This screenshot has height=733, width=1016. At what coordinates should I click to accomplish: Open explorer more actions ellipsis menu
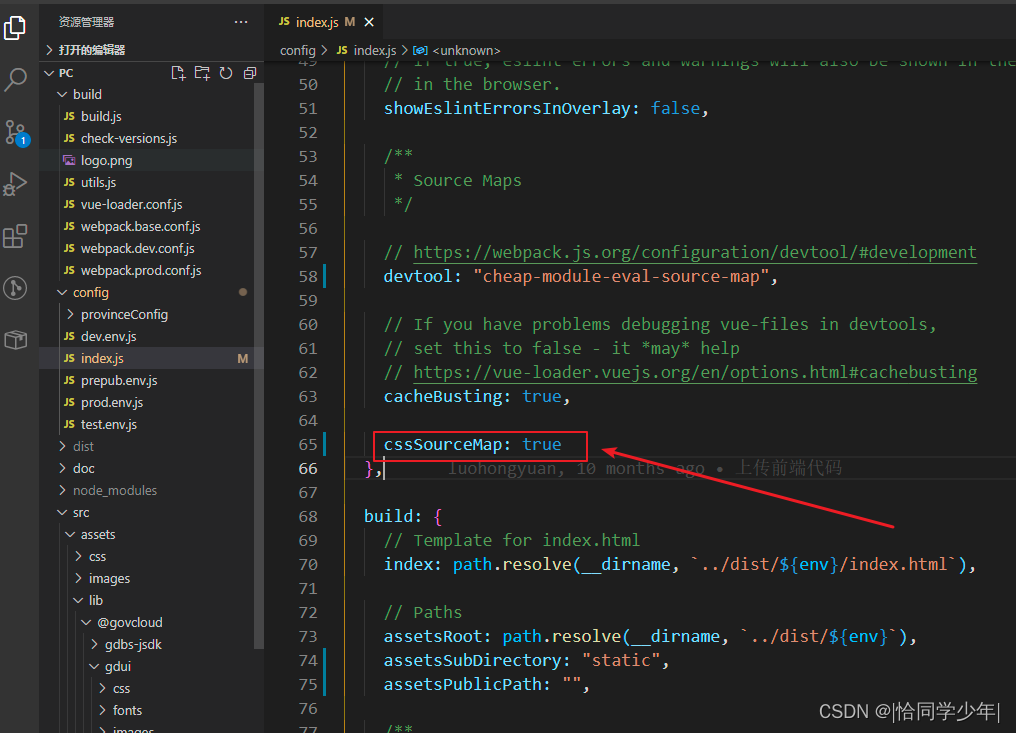(241, 22)
